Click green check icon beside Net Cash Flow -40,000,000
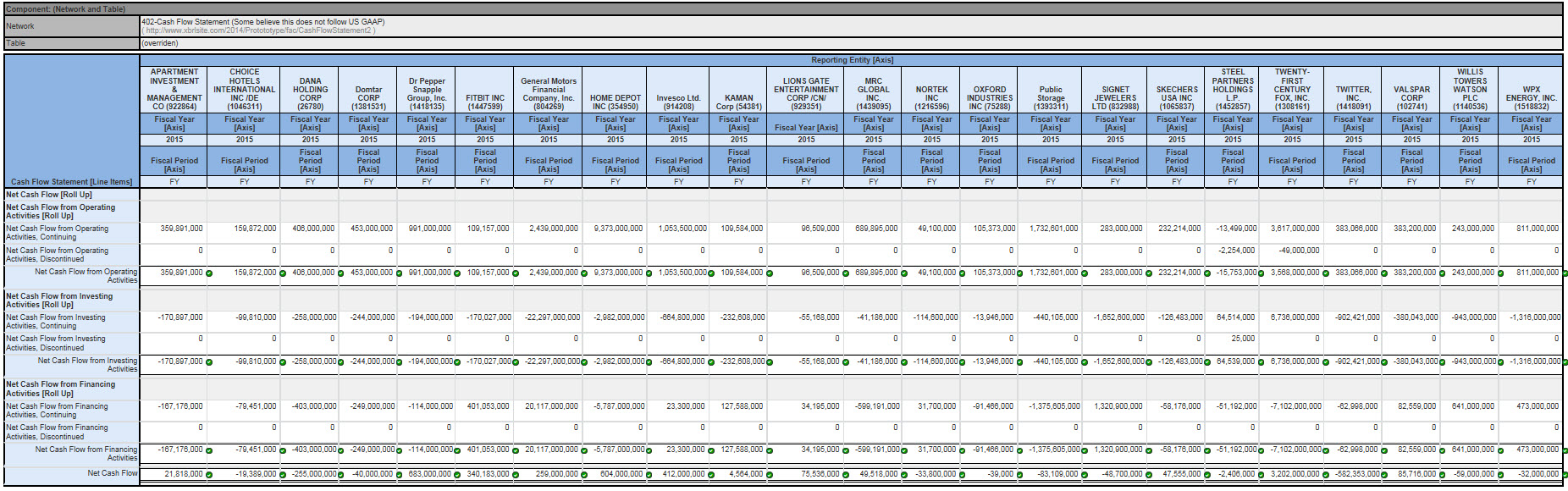Screen dimensions: 1568x491 tap(399, 475)
